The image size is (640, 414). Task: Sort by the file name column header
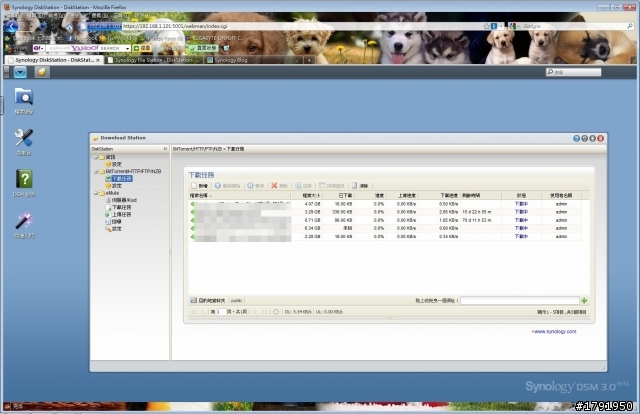[239, 196]
